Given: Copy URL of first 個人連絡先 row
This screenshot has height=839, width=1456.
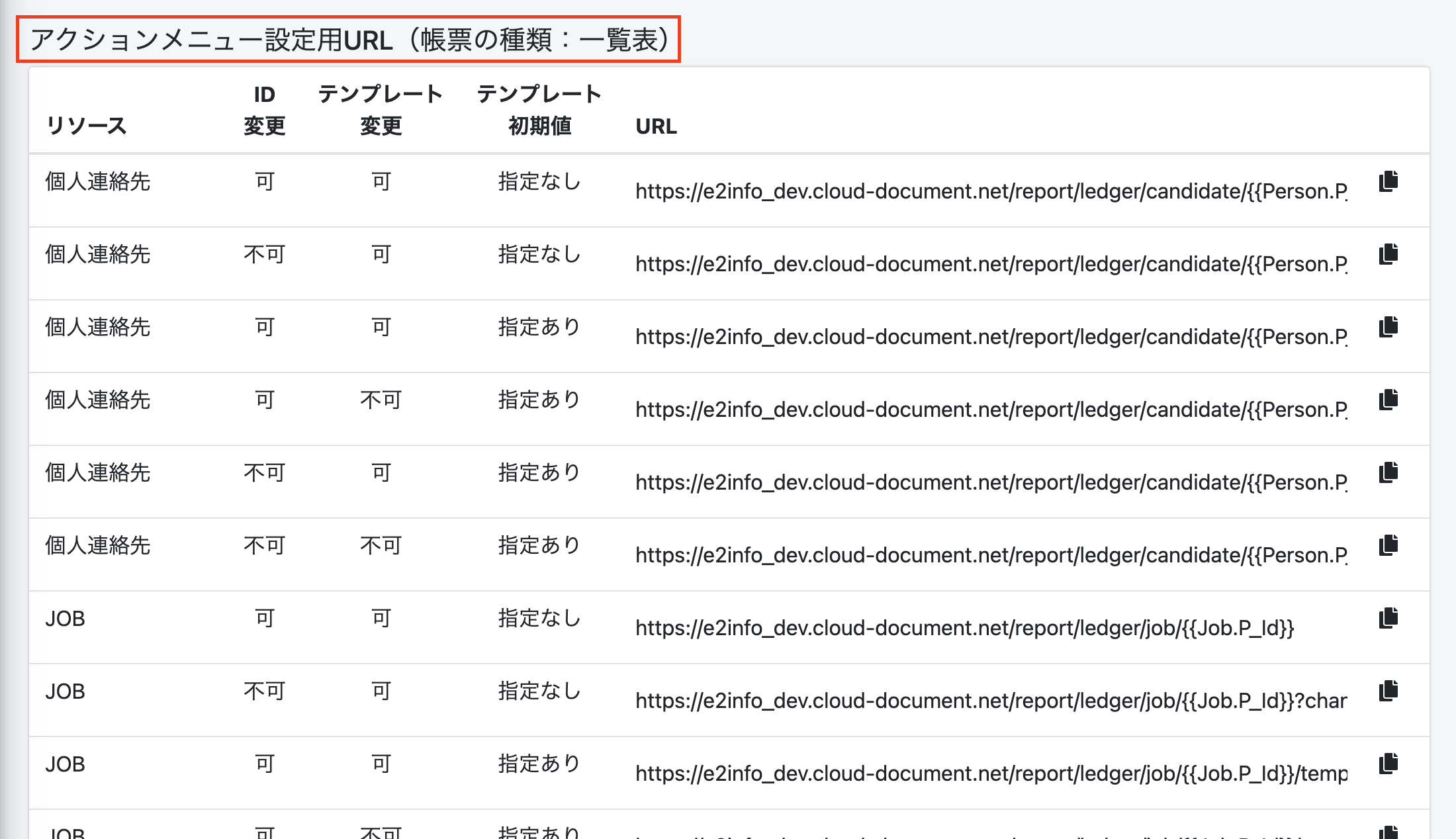Looking at the screenshot, I should (1388, 181).
